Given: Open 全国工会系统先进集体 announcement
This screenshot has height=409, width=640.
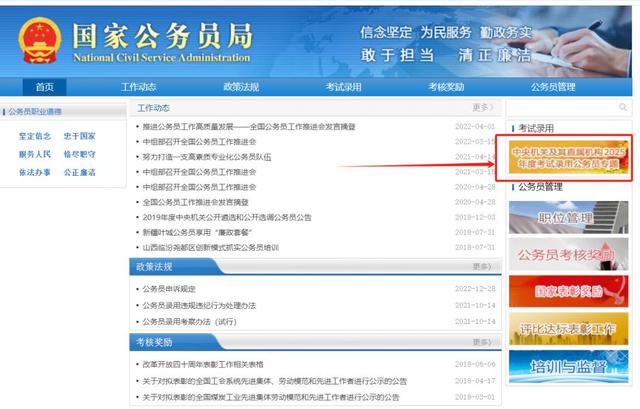Looking at the screenshot, I should point(275,381).
